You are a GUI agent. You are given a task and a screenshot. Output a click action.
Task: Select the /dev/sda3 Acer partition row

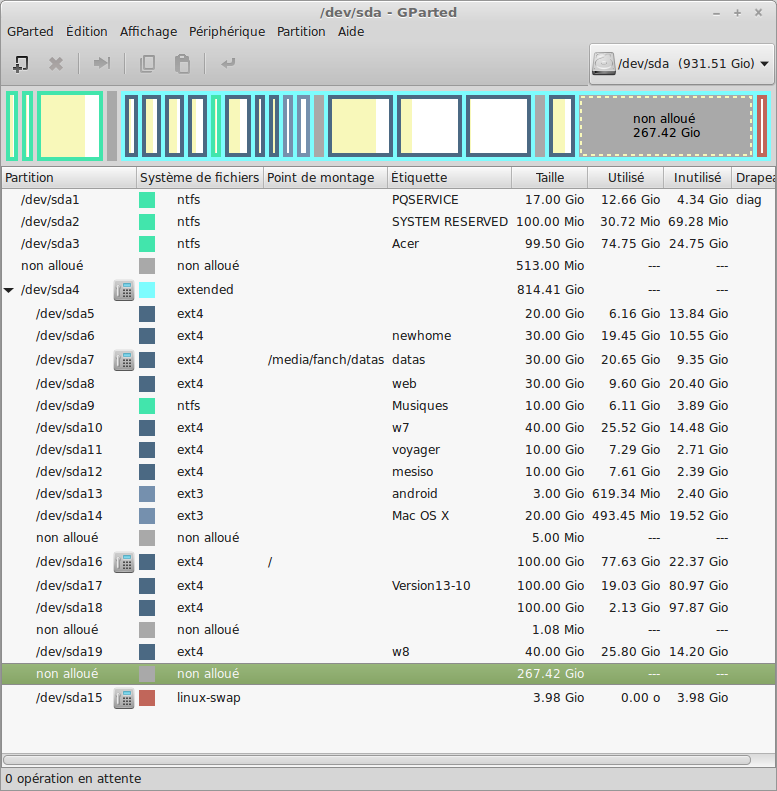pos(300,244)
